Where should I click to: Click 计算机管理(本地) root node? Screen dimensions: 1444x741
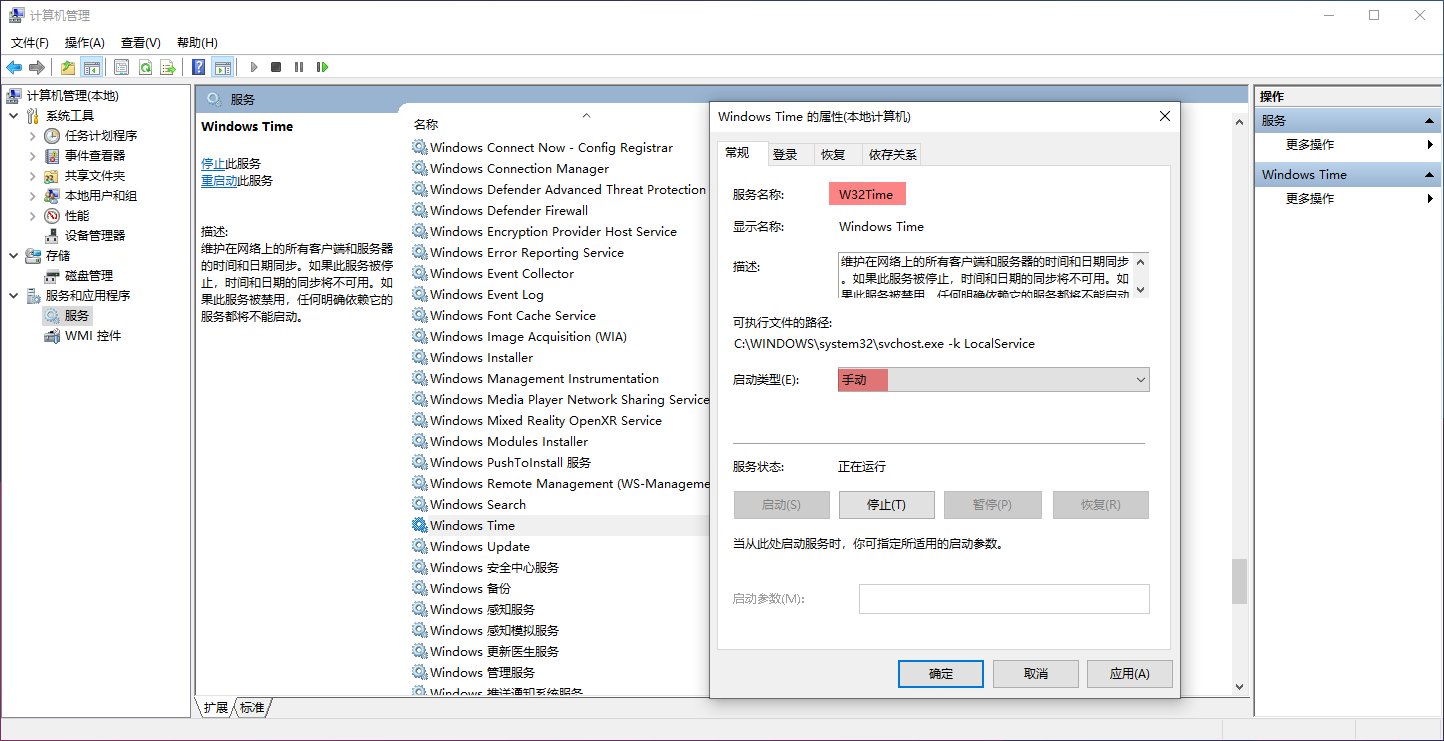coord(72,95)
